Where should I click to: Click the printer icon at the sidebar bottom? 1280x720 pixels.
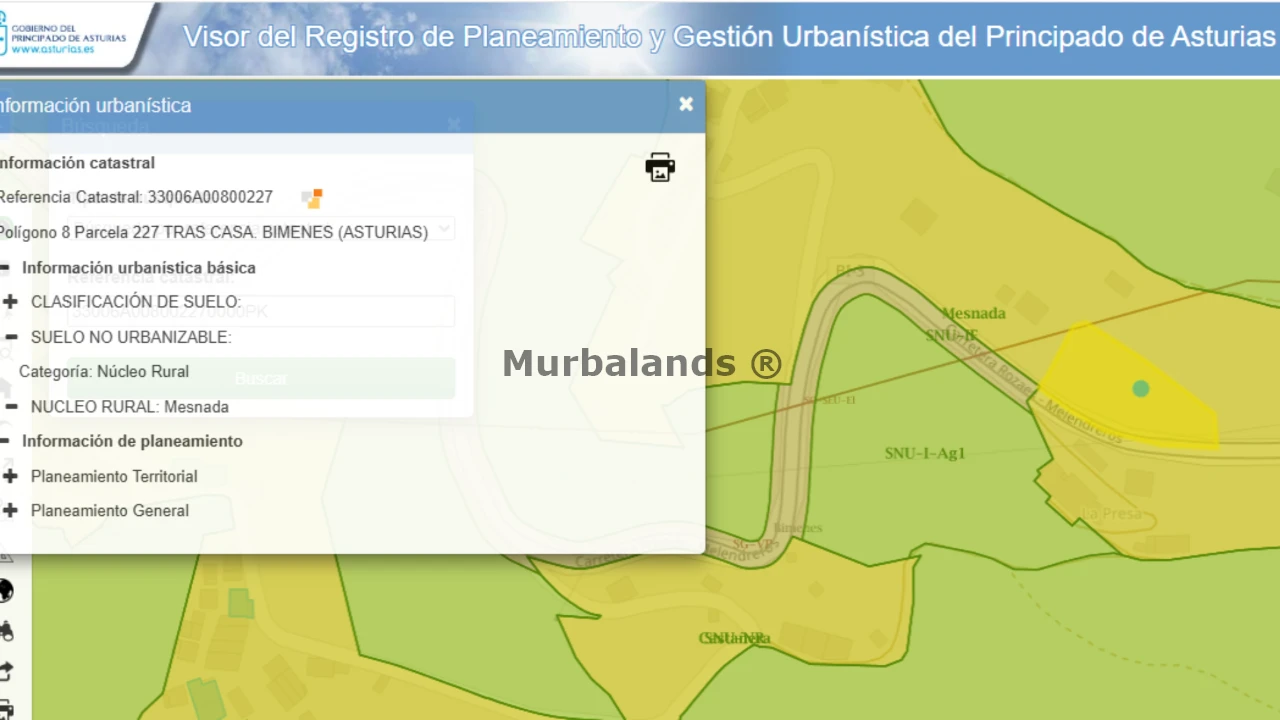click(6, 708)
